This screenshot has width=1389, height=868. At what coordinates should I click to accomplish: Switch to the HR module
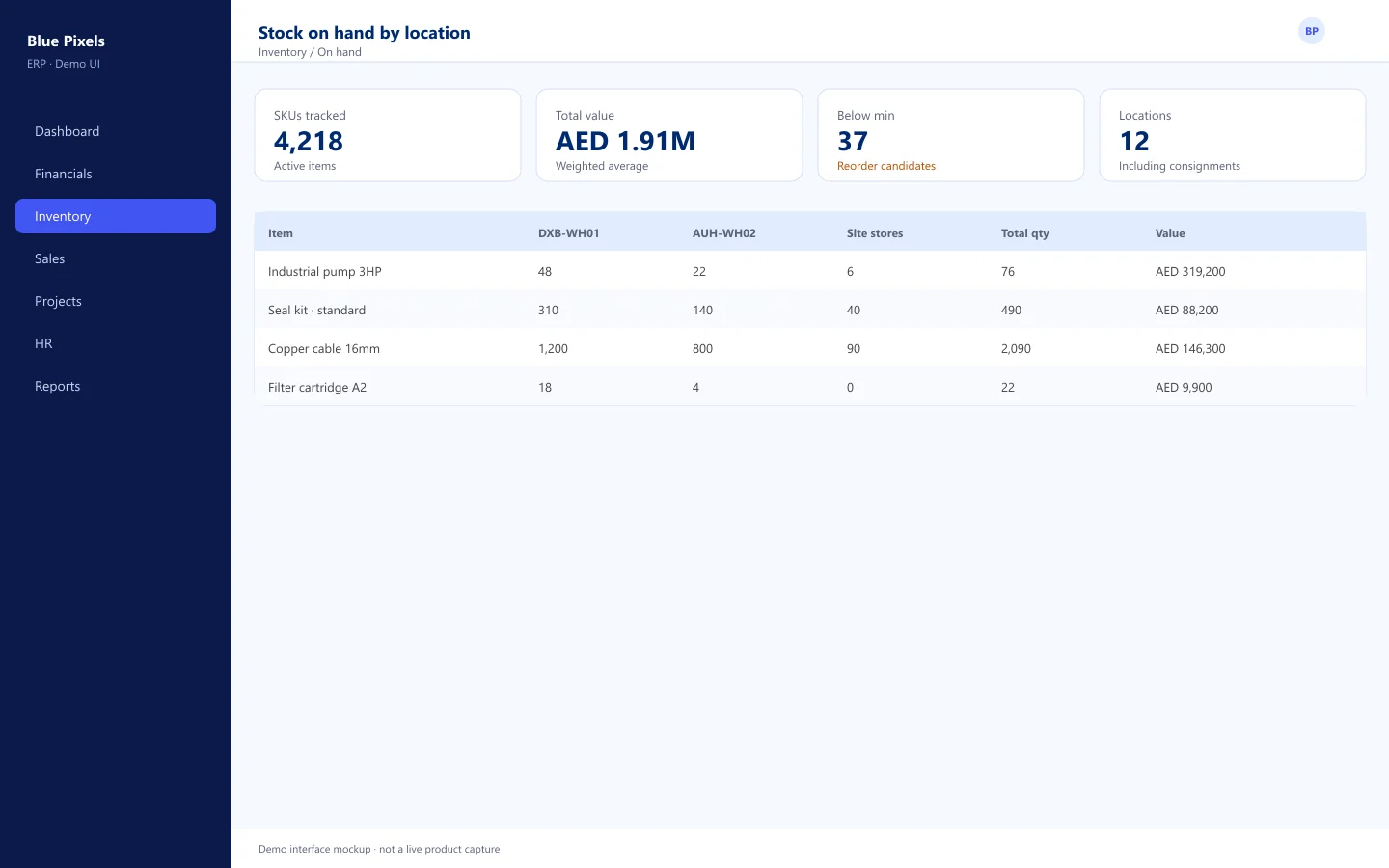[x=116, y=343]
